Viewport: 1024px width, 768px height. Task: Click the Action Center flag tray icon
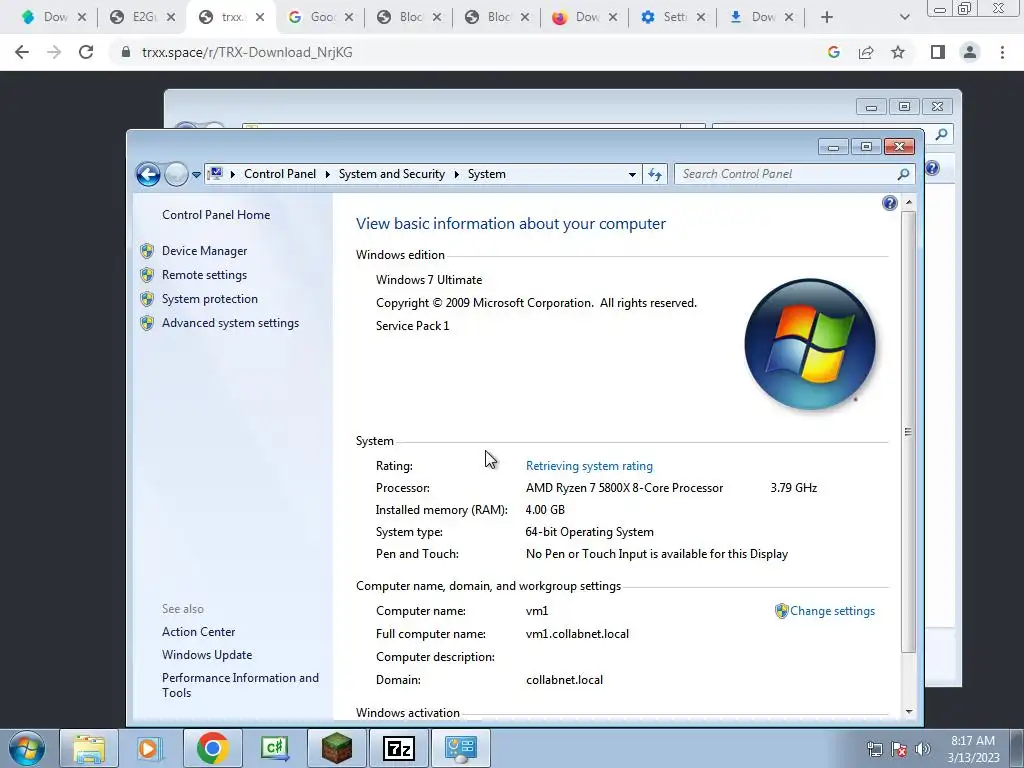click(x=899, y=749)
